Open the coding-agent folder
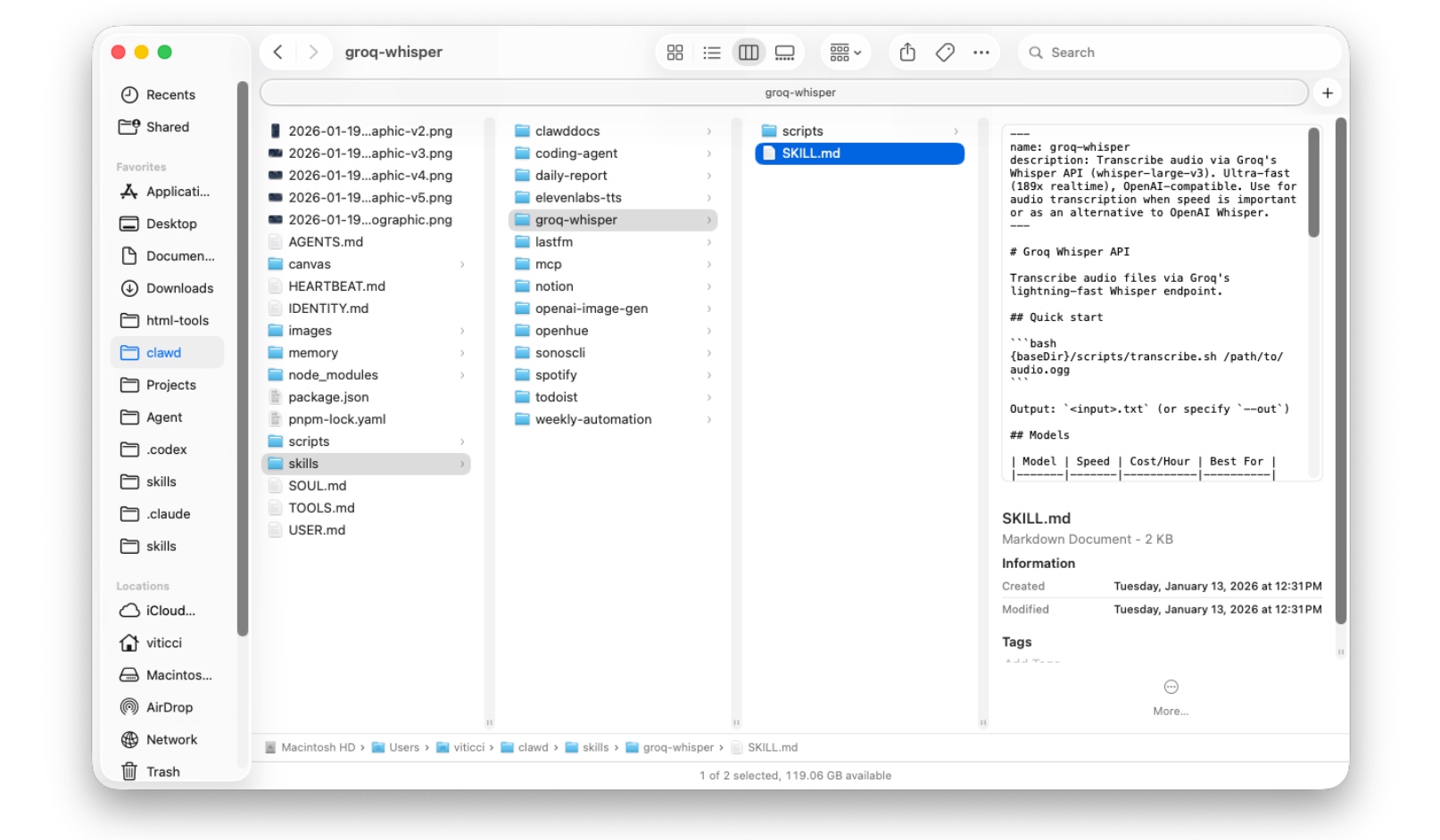The image size is (1440, 840). click(613, 153)
